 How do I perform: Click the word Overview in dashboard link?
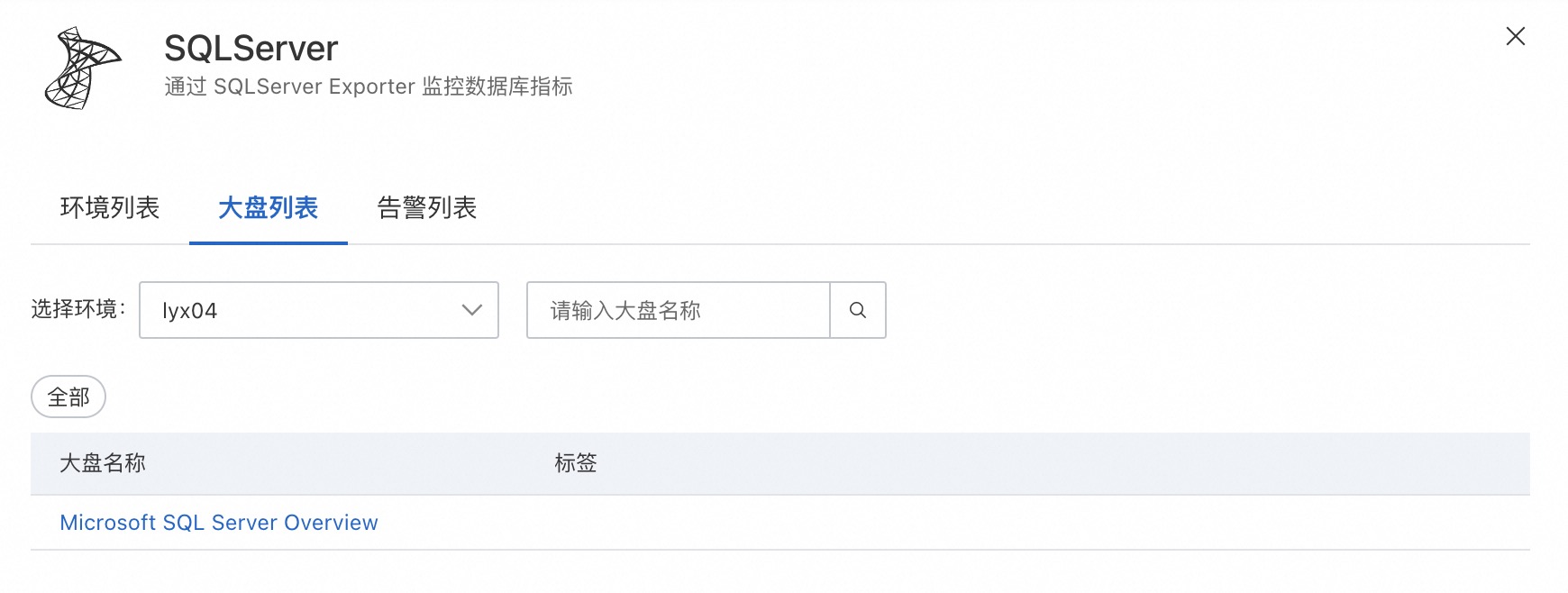click(x=331, y=523)
